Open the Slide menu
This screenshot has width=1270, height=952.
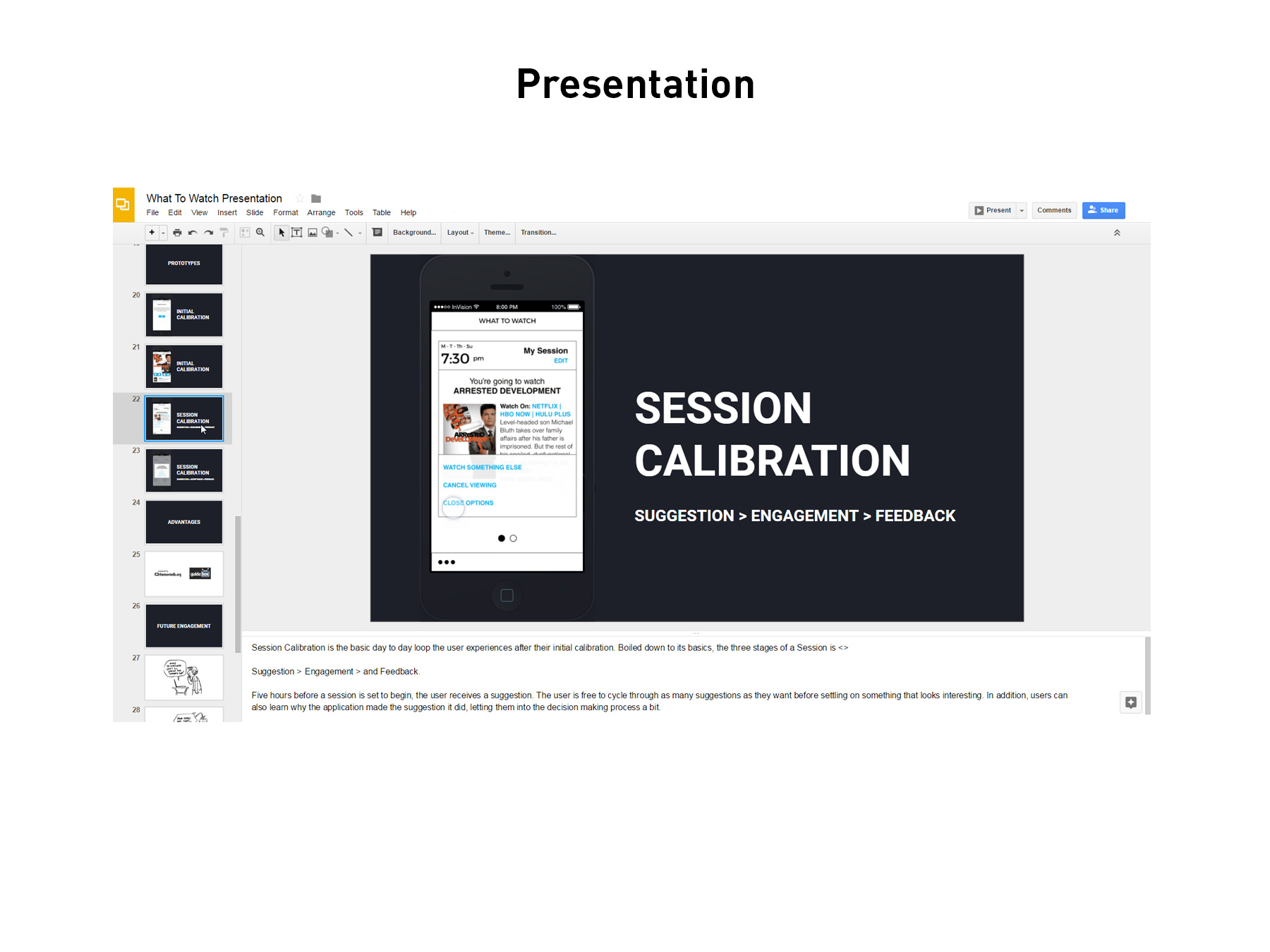point(255,213)
